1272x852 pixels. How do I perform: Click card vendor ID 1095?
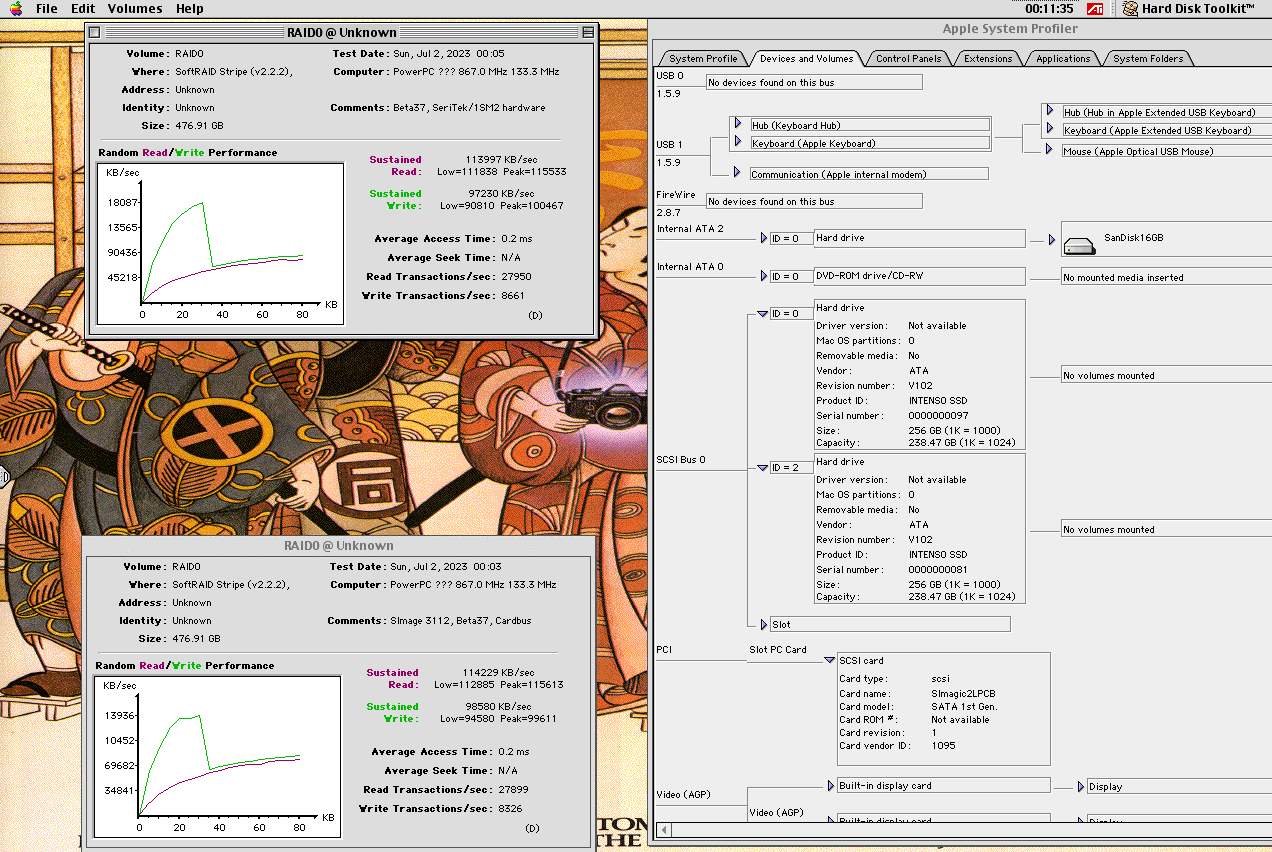[x=942, y=745]
